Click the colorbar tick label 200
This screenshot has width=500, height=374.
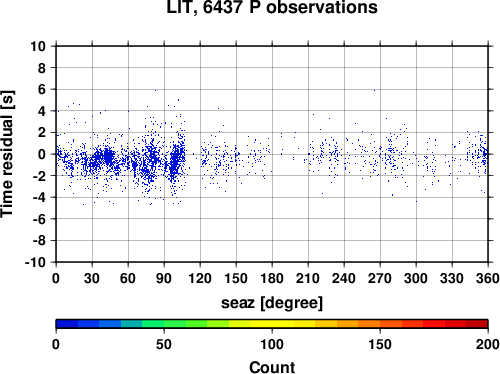(x=488, y=344)
